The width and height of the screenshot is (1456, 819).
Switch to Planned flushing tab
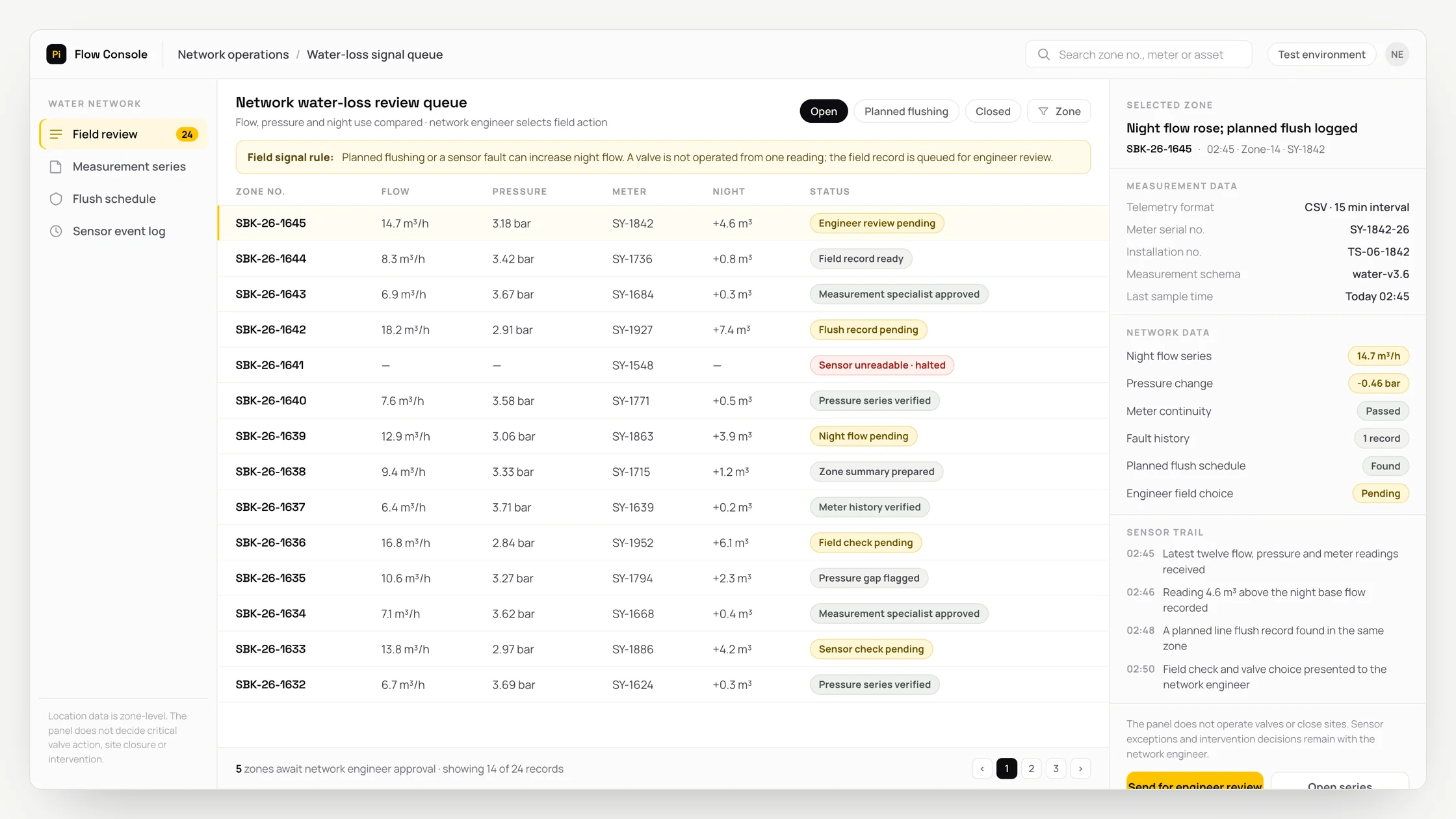tap(906, 112)
